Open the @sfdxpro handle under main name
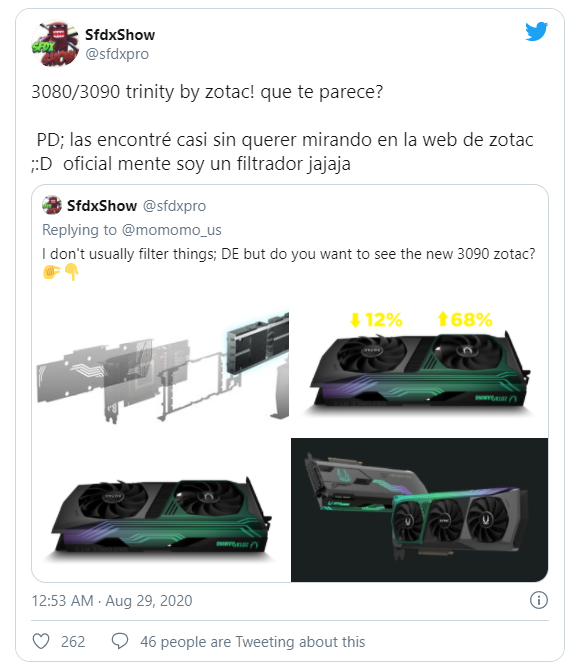Screen dimensions: 583x667 click(117, 54)
